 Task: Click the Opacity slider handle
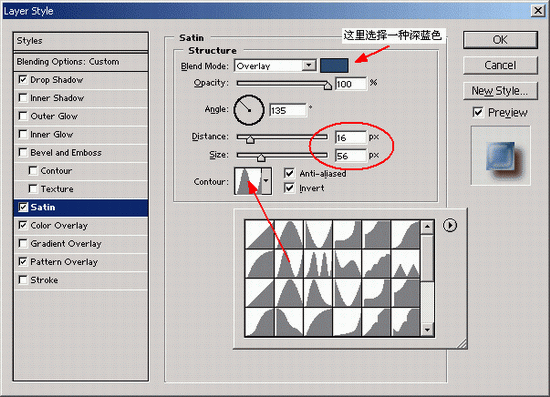tap(327, 85)
